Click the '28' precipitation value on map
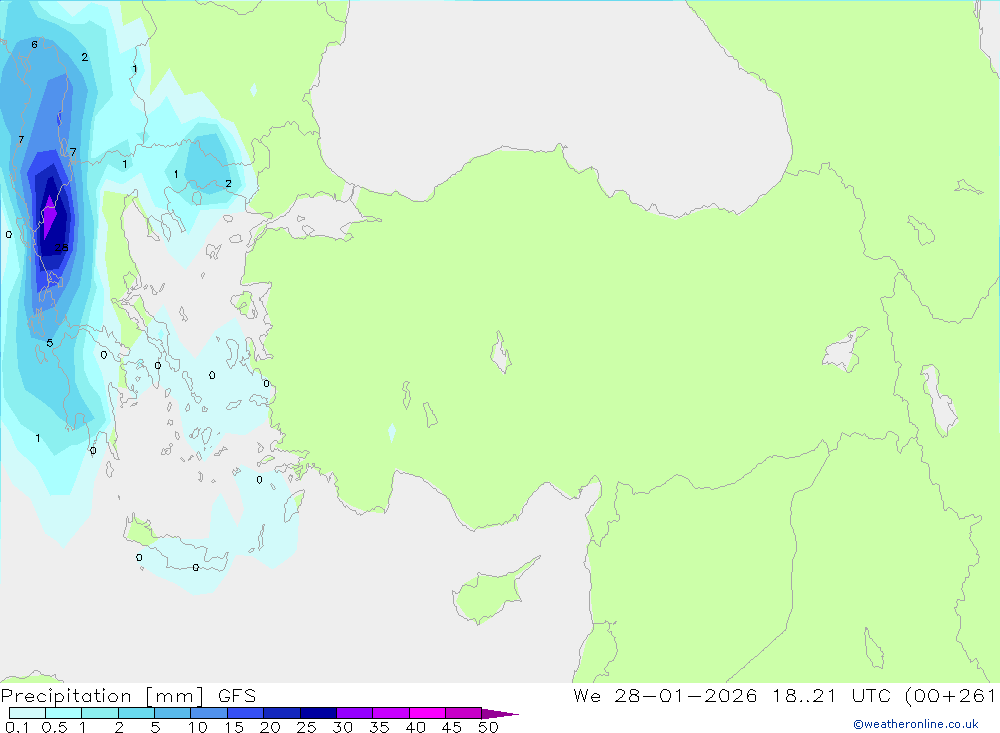The width and height of the screenshot is (1000, 733). tap(61, 248)
